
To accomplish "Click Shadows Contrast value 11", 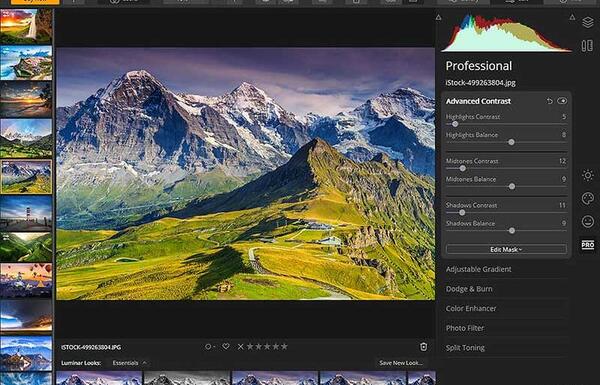I will point(562,205).
